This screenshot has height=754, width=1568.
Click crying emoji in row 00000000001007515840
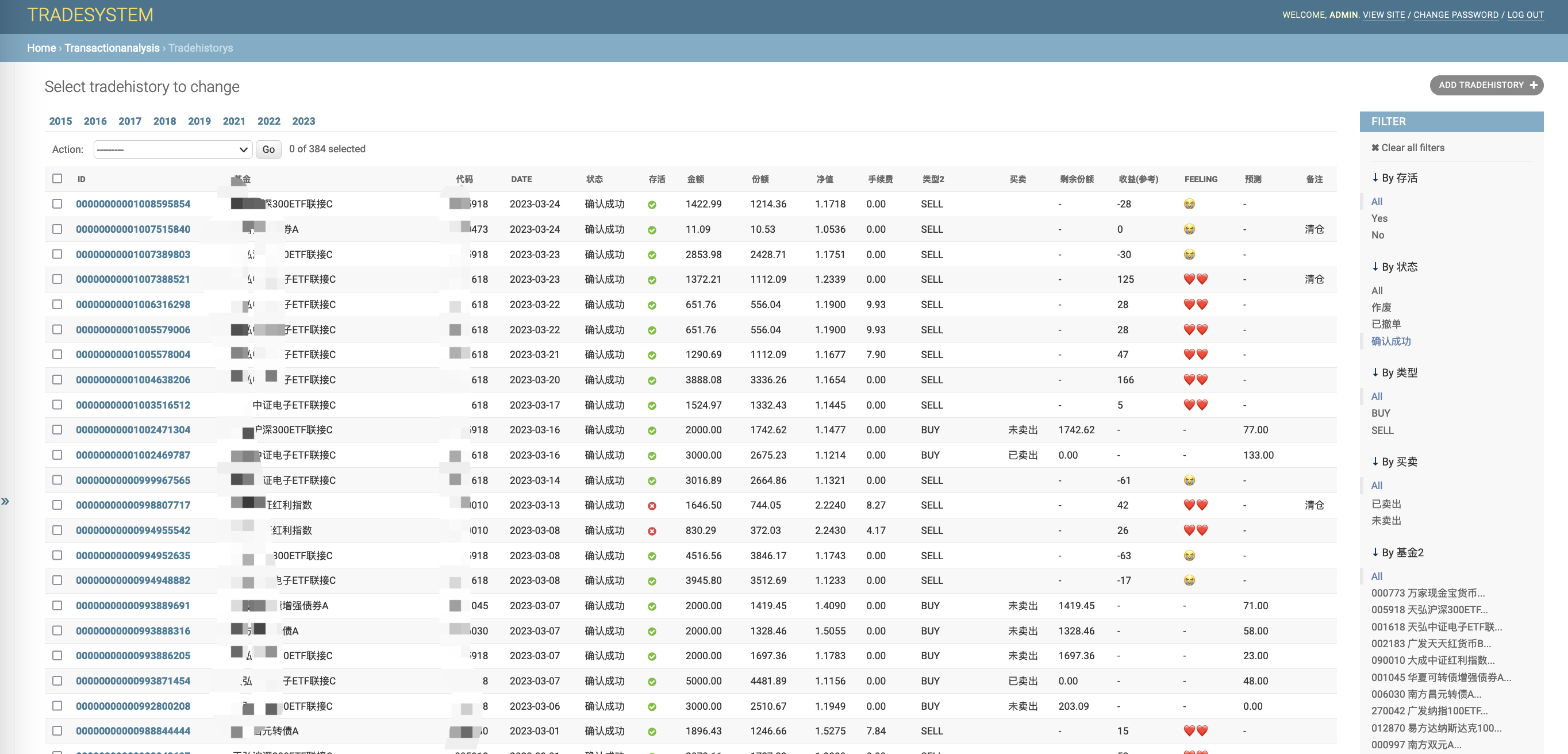(x=1189, y=229)
